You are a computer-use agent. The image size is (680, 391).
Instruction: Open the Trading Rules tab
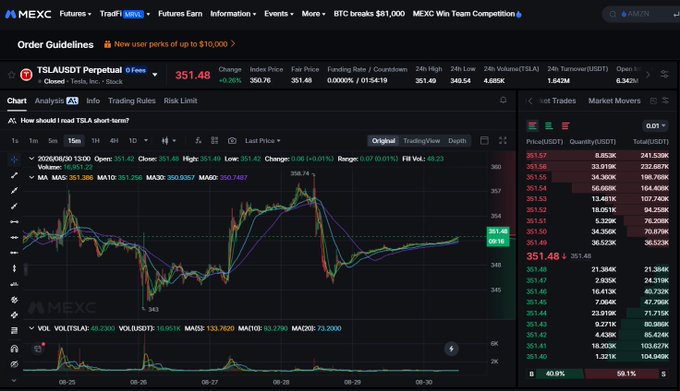132,101
